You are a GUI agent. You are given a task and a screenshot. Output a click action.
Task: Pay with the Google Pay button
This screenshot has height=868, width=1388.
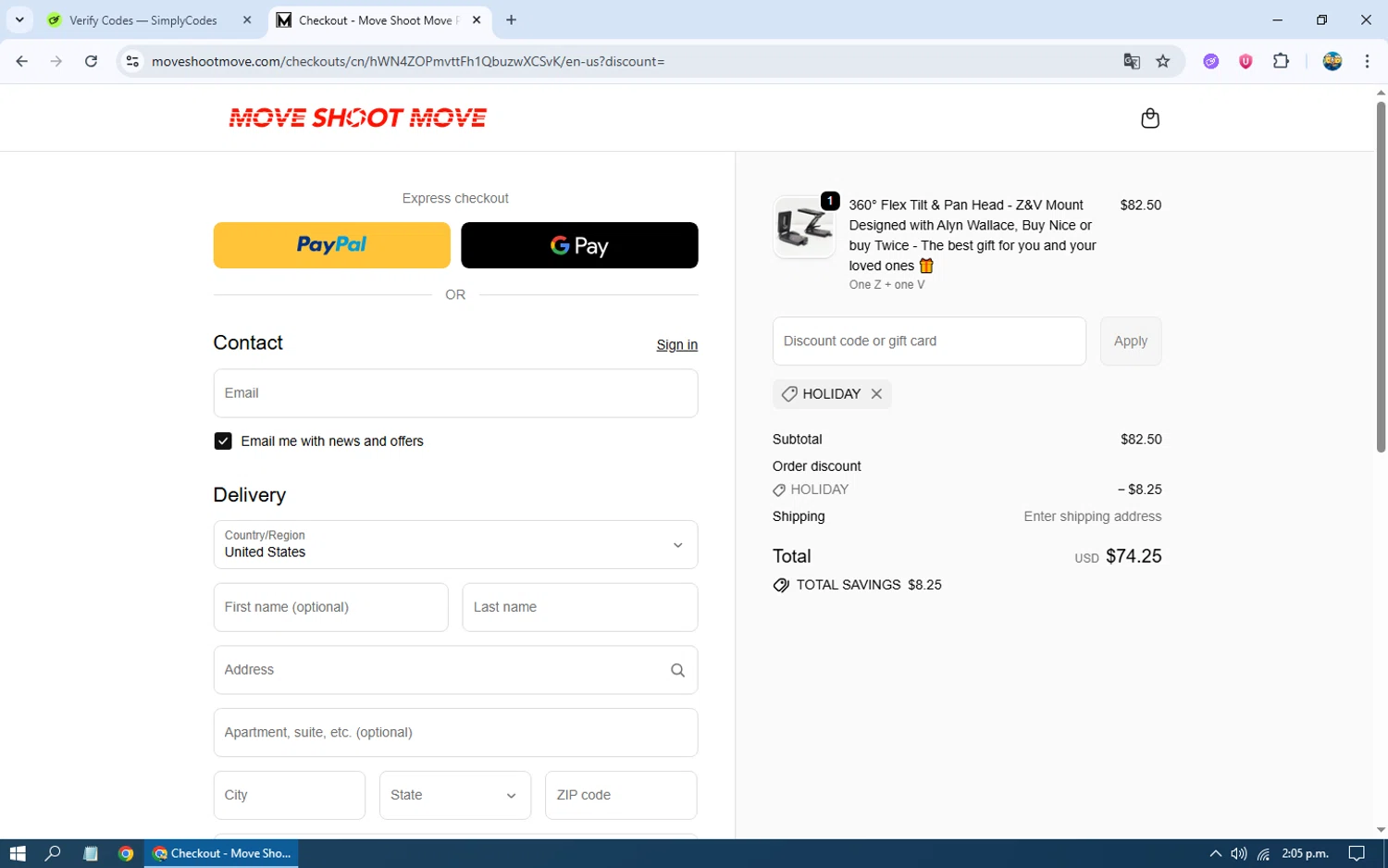coord(579,245)
